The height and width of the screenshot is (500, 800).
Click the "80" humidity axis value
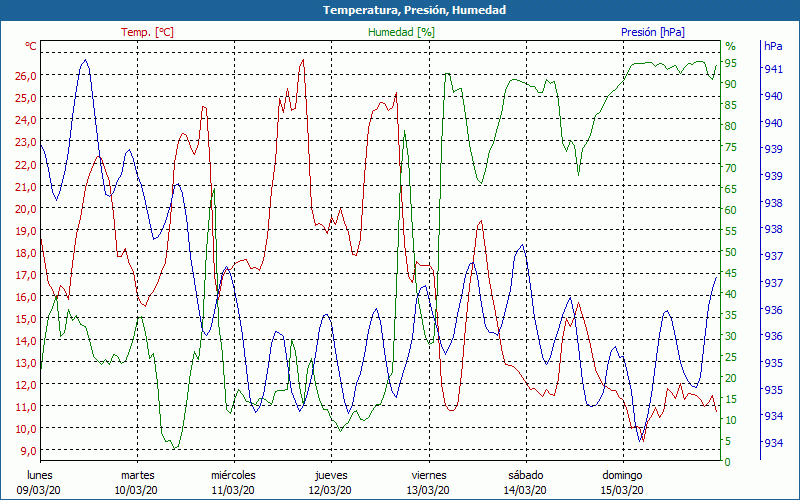pyautogui.click(x=731, y=126)
